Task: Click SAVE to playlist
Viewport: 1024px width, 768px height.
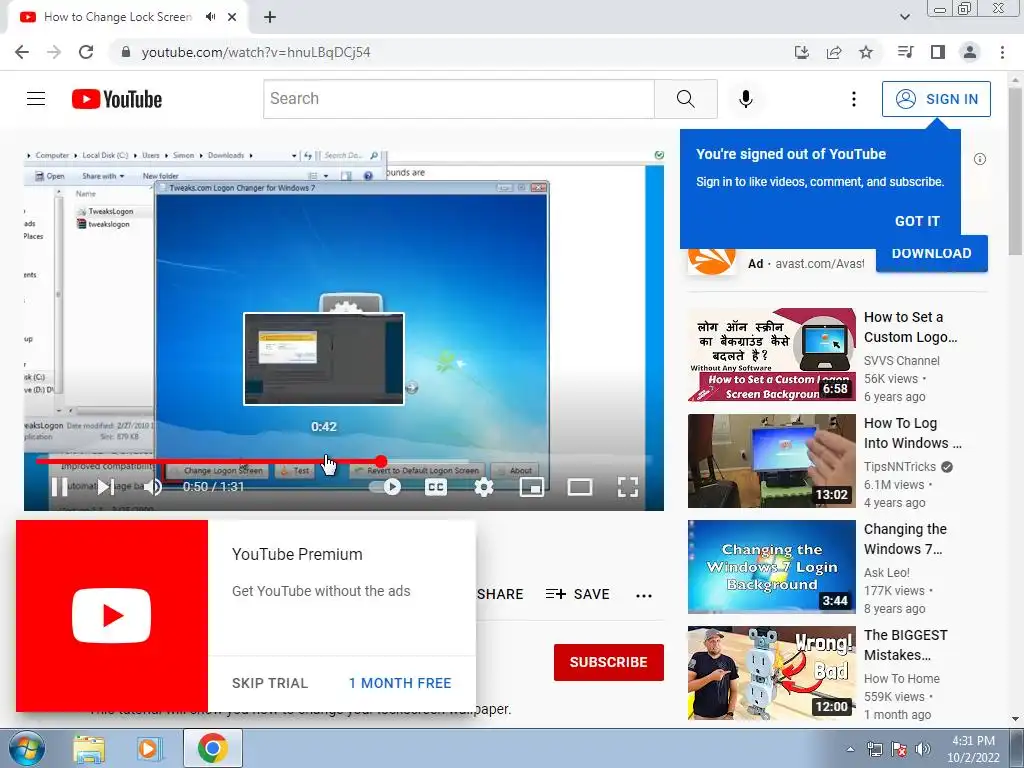Action: pyautogui.click(x=577, y=594)
